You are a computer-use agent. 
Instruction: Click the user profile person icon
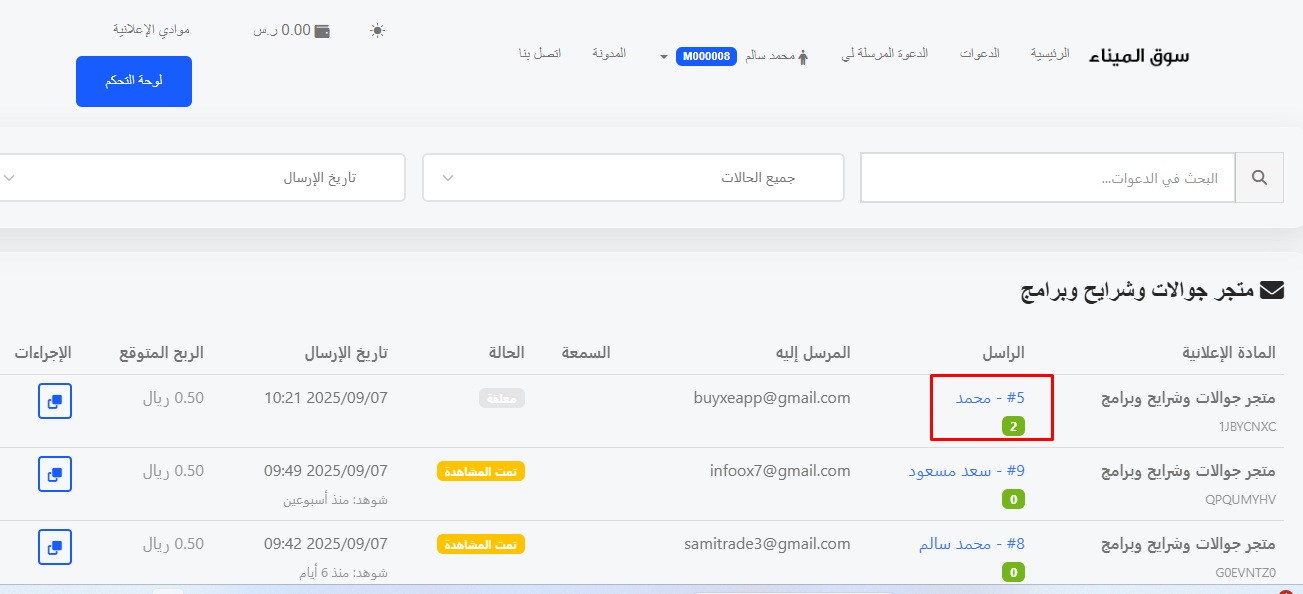click(x=802, y=57)
